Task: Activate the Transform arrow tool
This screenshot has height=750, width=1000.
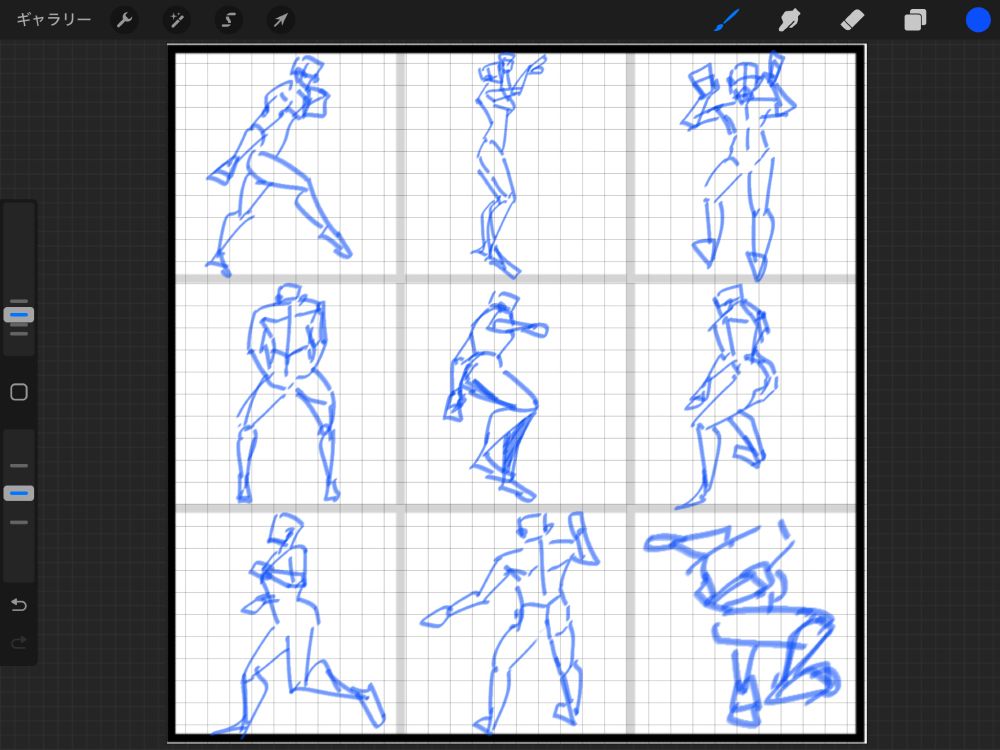Action: click(x=280, y=20)
